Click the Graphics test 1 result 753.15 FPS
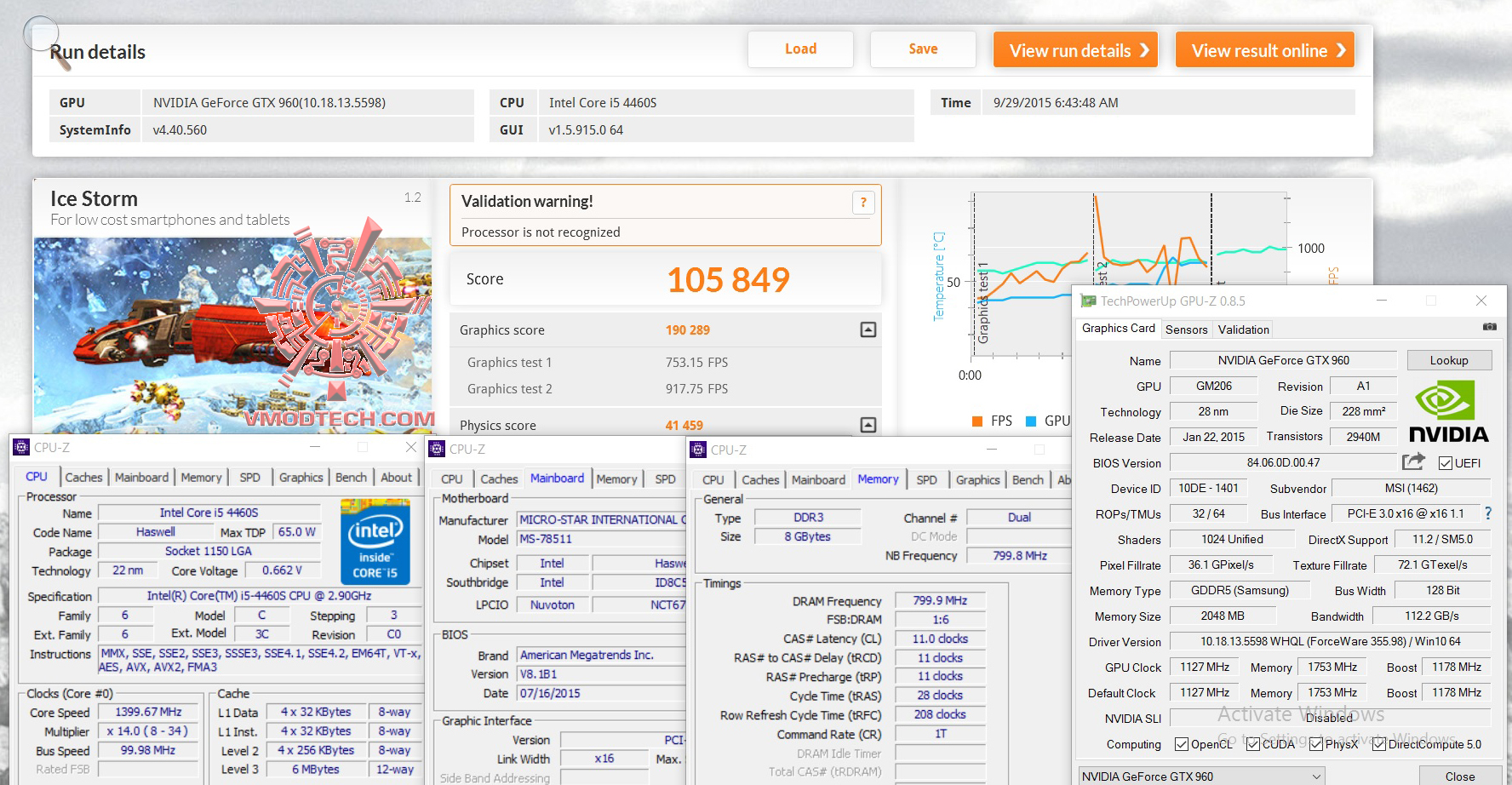 tap(696, 363)
